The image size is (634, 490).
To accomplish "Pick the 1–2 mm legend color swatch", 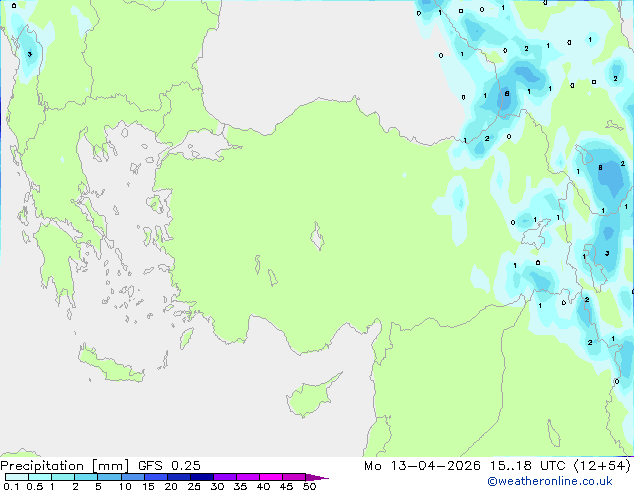I will (x=63, y=477).
